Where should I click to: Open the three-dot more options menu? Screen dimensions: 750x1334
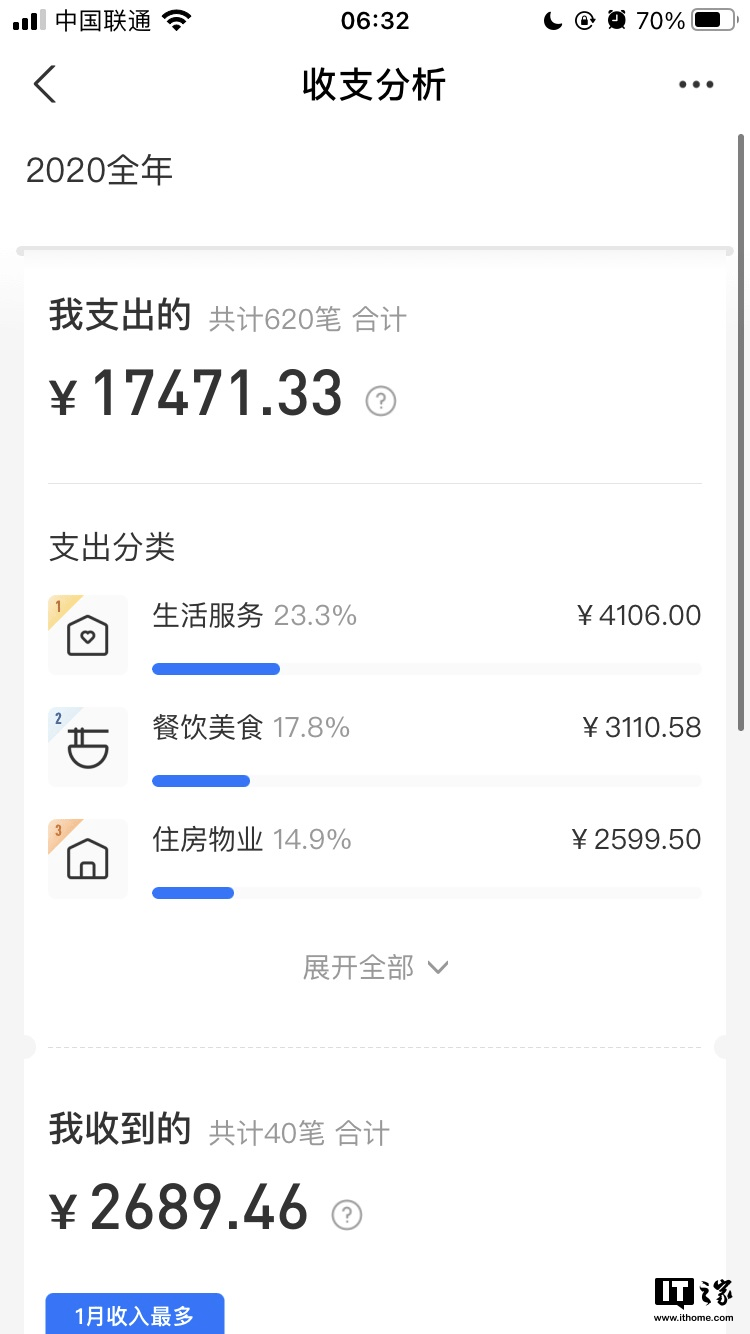click(696, 85)
